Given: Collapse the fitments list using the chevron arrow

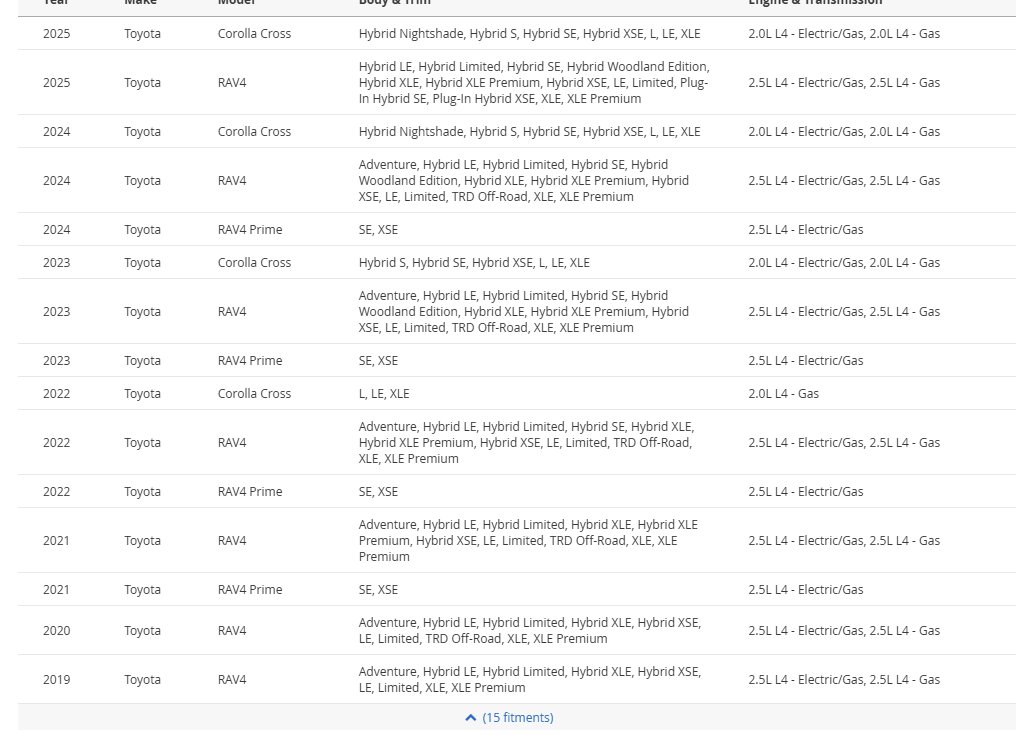Looking at the screenshot, I should pyautogui.click(x=470, y=718).
